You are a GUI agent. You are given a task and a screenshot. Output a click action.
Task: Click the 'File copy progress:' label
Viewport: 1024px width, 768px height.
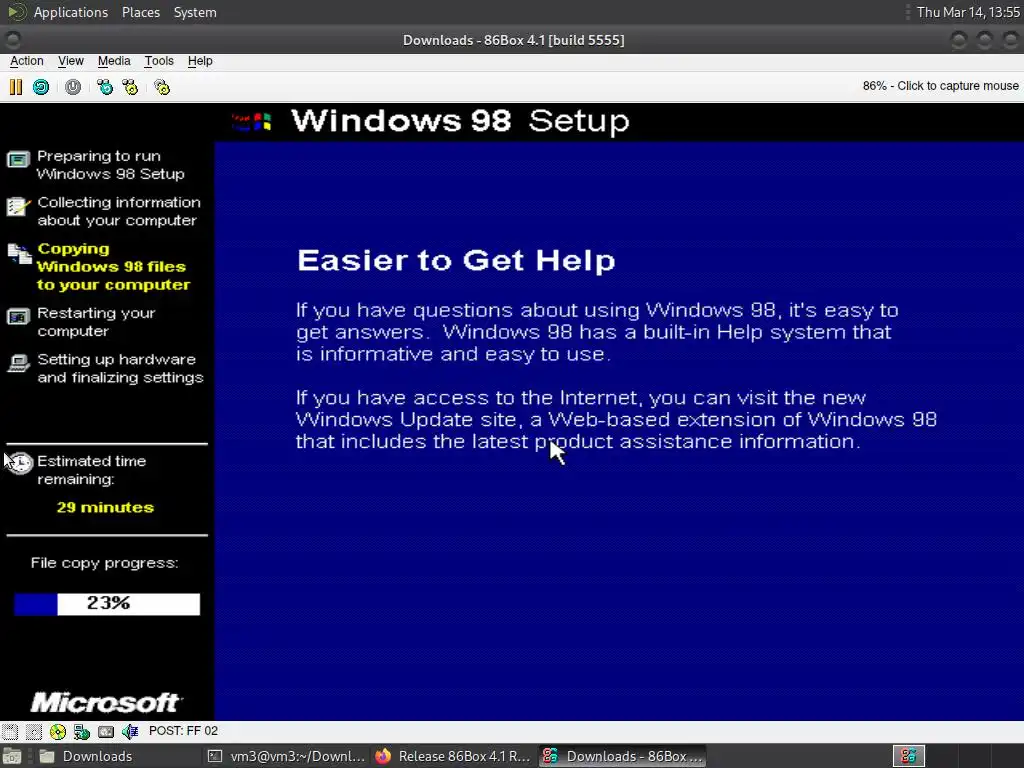[x=104, y=563]
